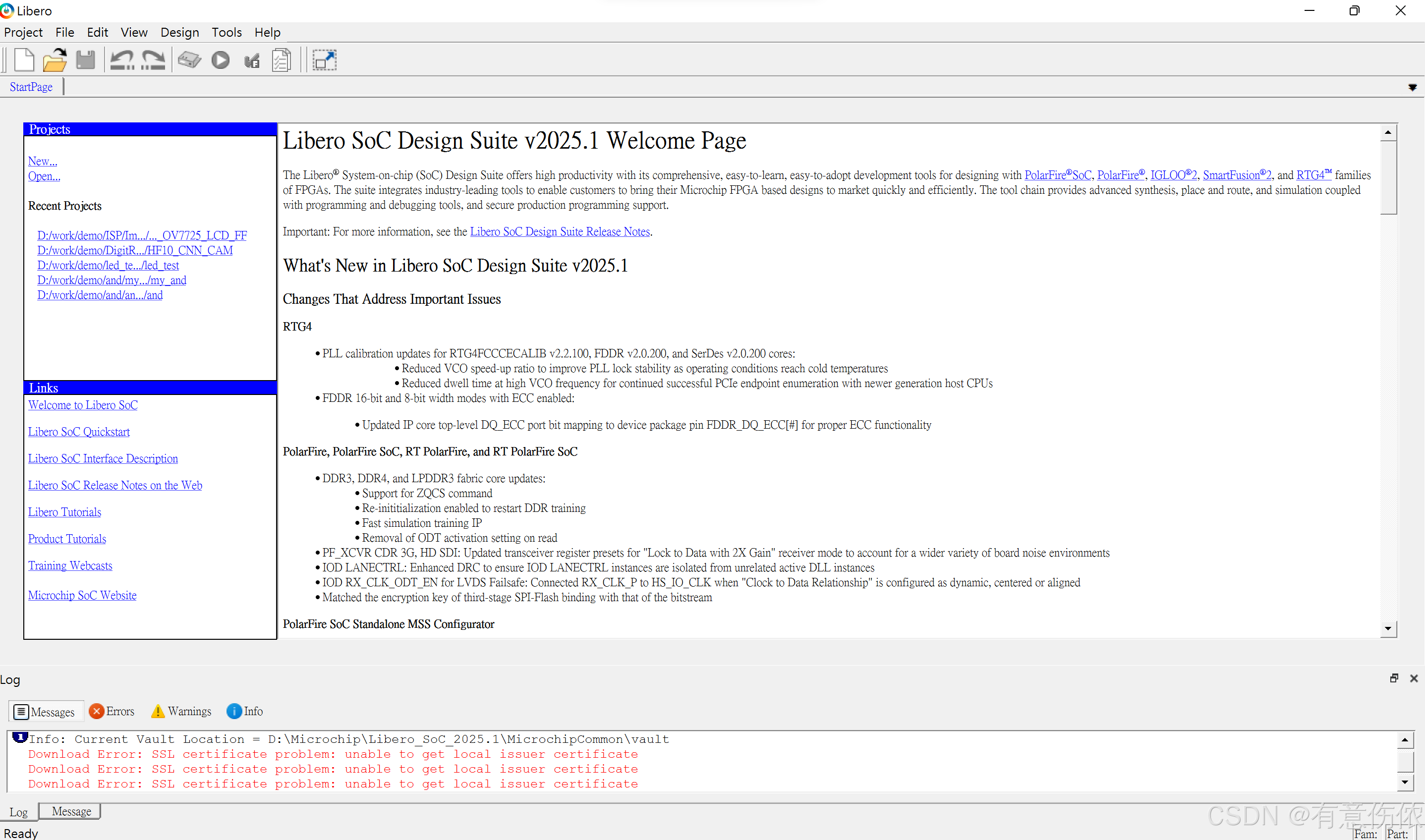Toggle the Warnings filter in Log
The image size is (1425, 840).
coord(181,712)
